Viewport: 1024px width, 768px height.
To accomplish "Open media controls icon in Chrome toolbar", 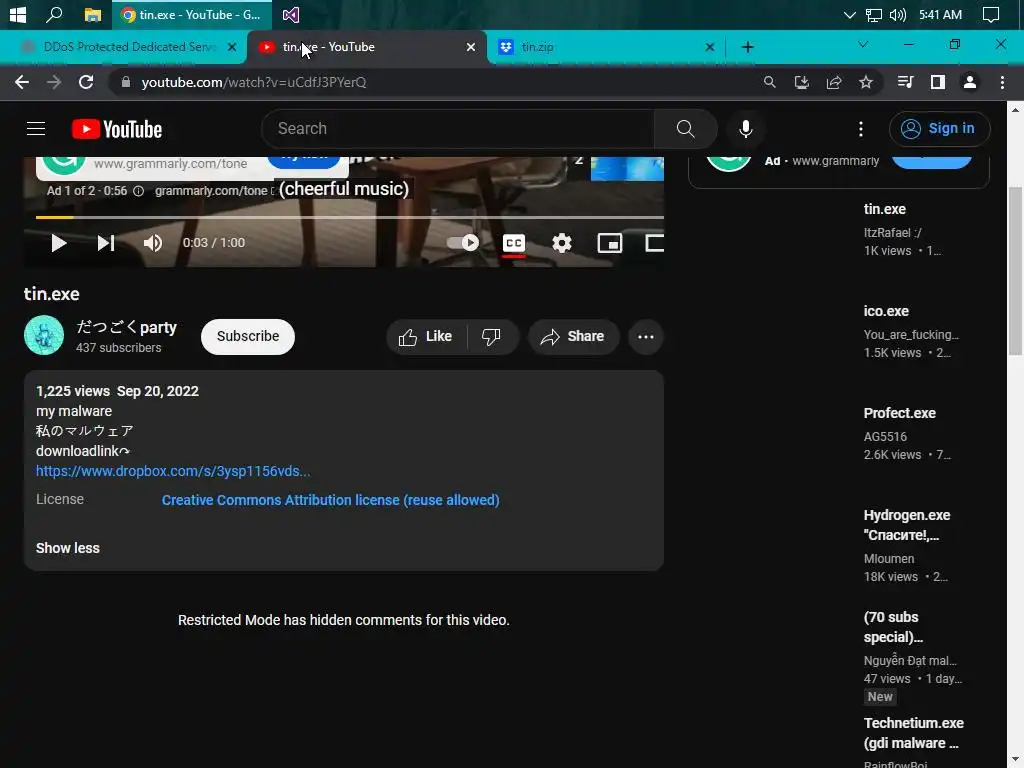I will click(x=905, y=82).
